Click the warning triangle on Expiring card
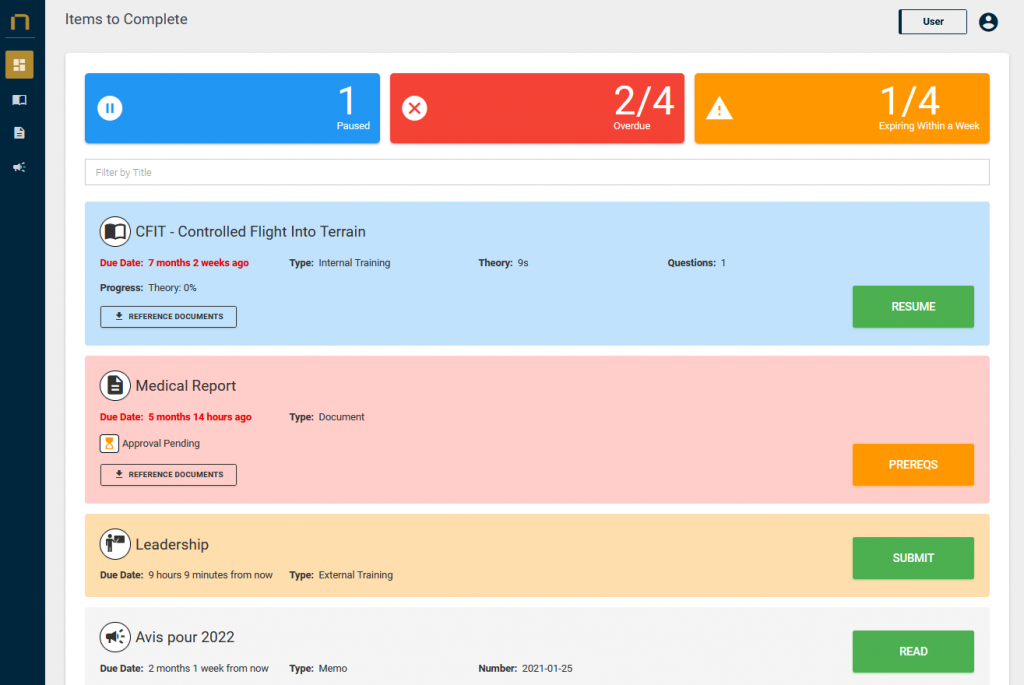 pos(720,108)
